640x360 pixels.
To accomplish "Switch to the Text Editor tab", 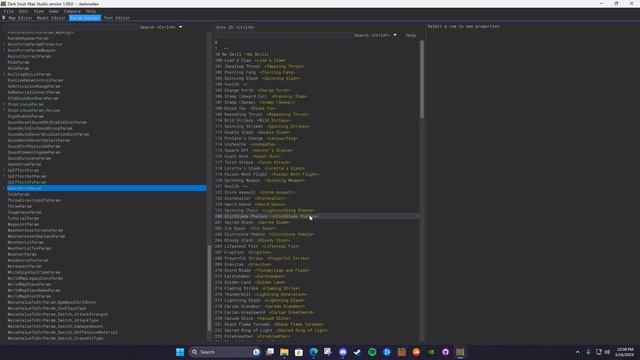I will coord(117,18).
